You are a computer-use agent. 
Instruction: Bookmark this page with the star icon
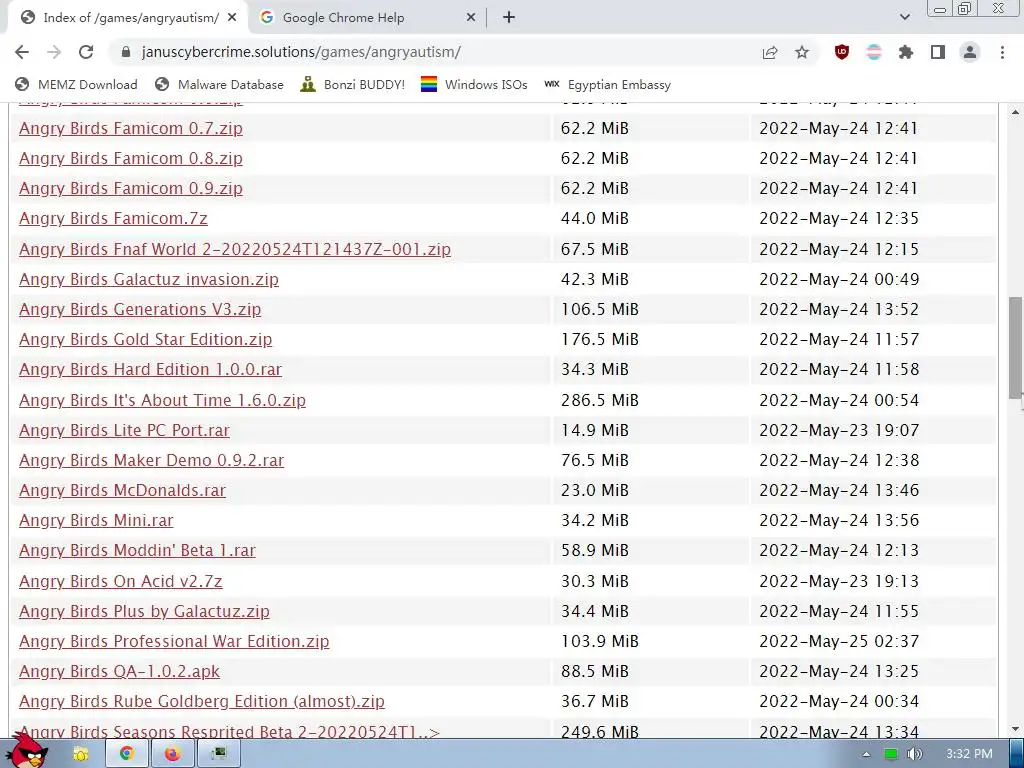click(802, 52)
